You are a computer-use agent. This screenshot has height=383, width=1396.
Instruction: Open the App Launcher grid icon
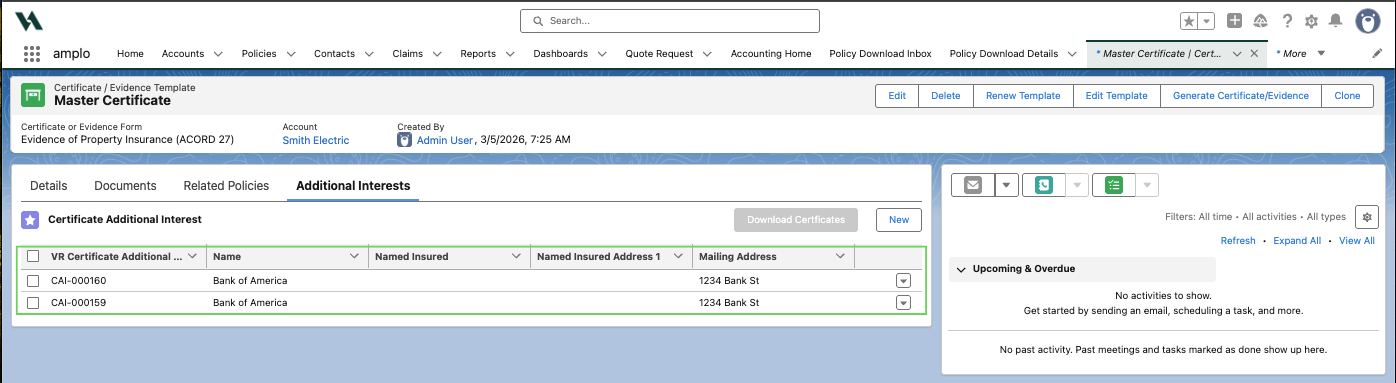pyautogui.click(x=31, y=53)
